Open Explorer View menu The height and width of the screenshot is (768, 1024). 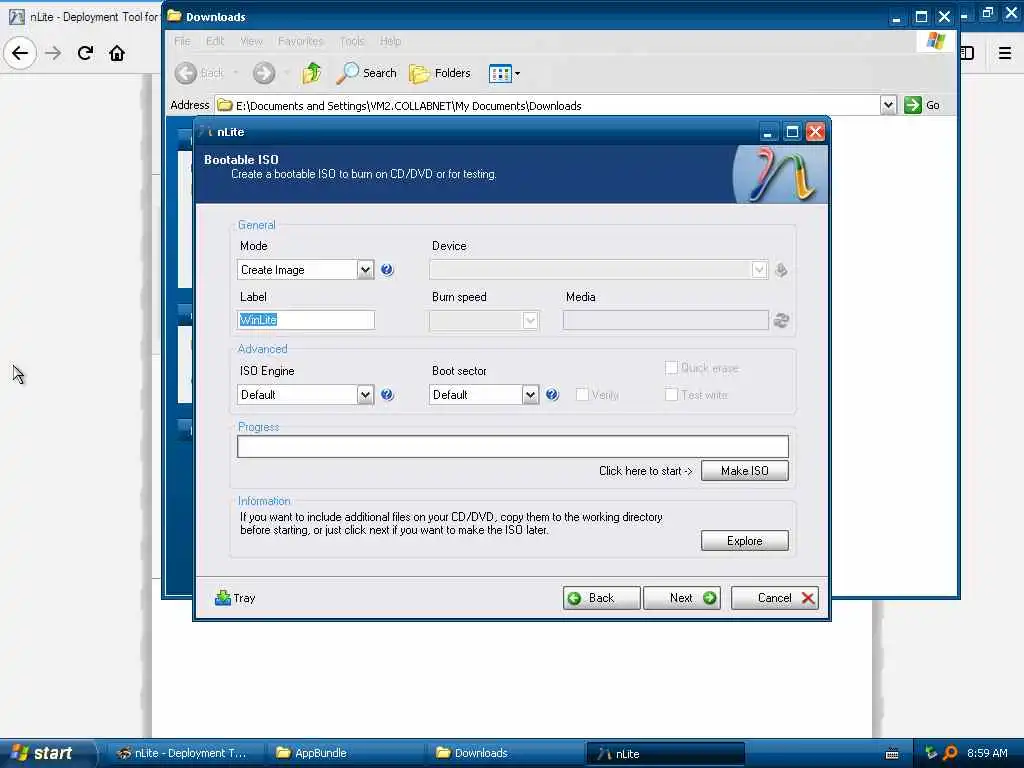[x=251, y=41]
